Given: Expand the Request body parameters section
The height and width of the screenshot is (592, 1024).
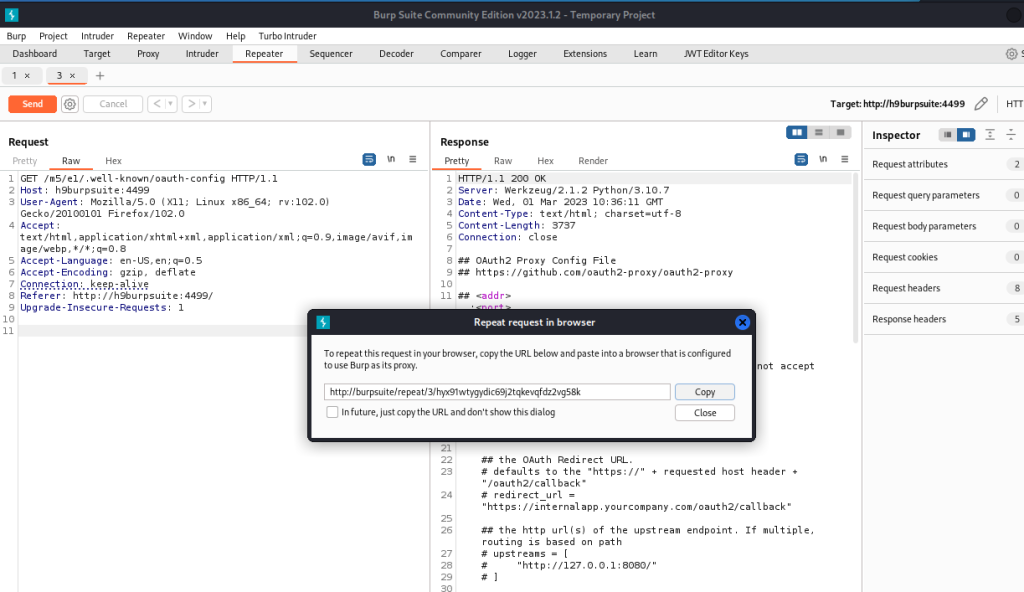Looking at the screenshot, I should point(944,226).
